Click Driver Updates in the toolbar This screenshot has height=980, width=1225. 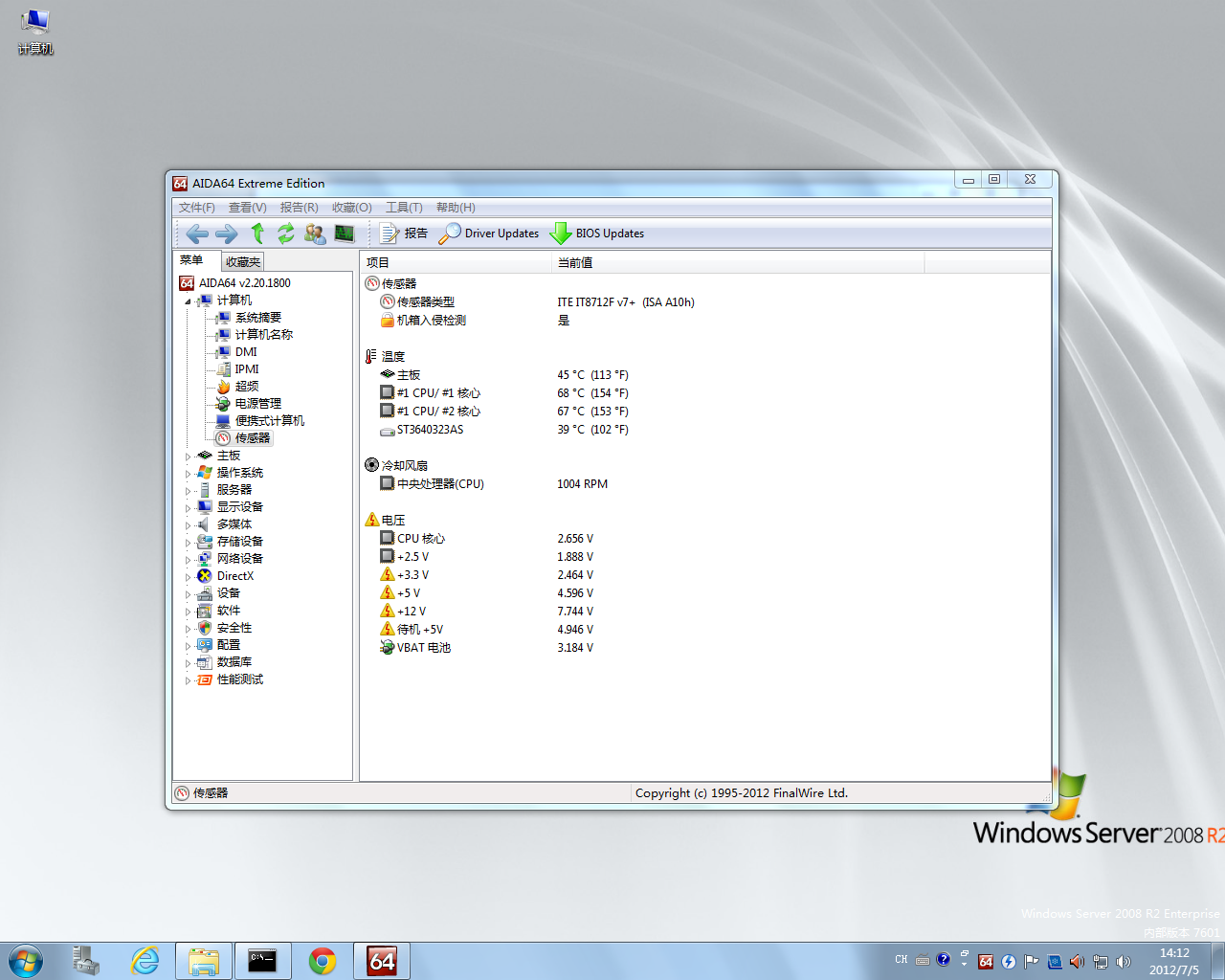point(489,234)
